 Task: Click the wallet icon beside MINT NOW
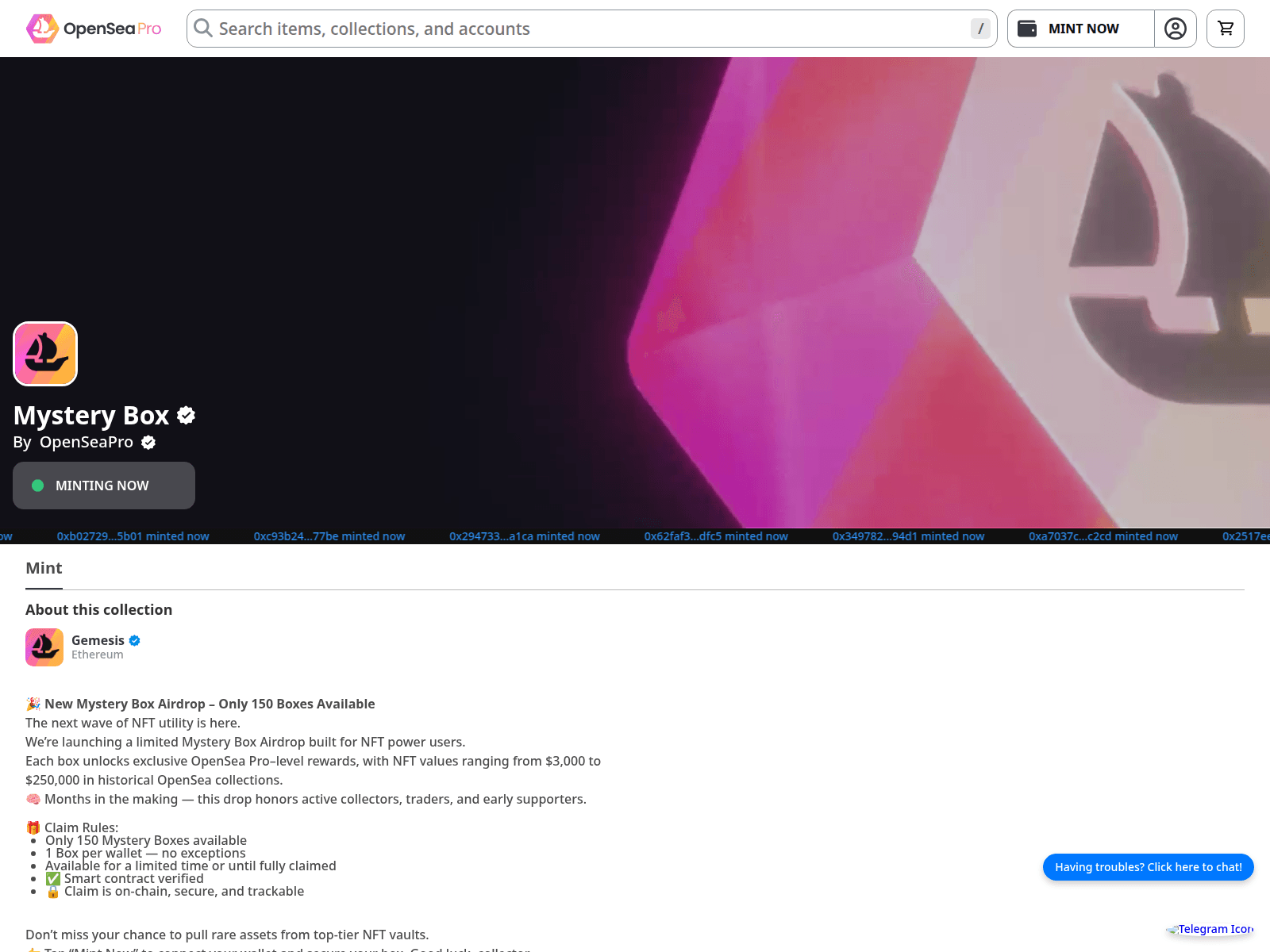click(1027, 29)
